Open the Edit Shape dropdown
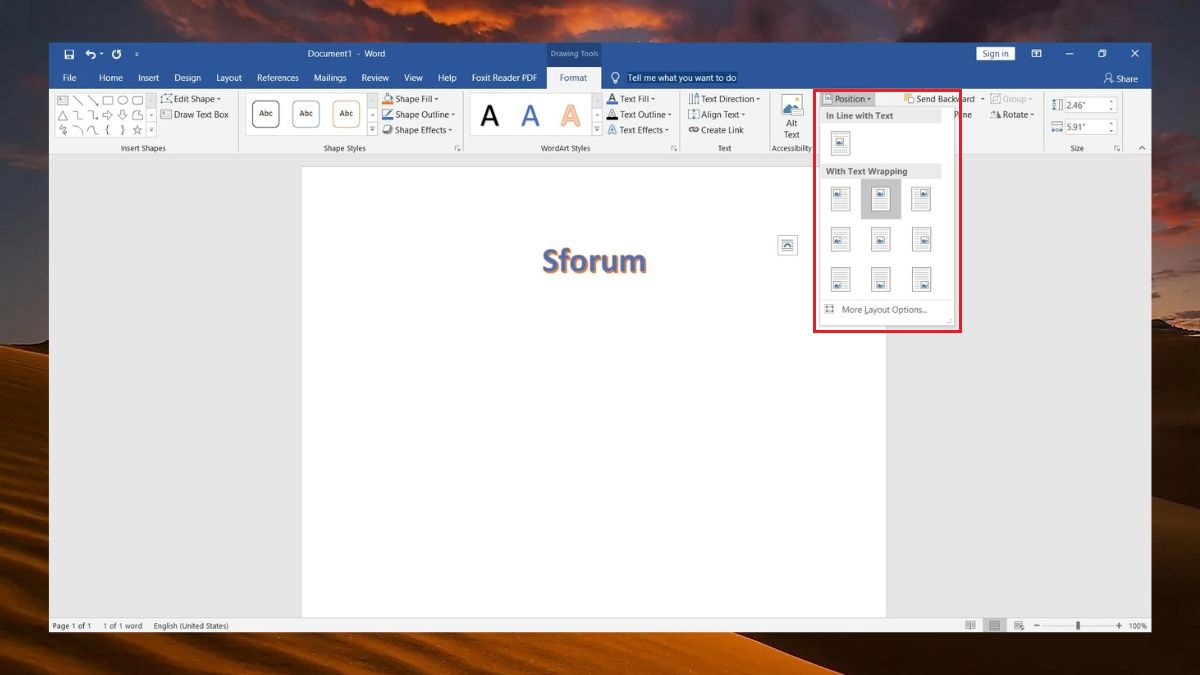This screenshot has height=675, width=1200. 190,99
